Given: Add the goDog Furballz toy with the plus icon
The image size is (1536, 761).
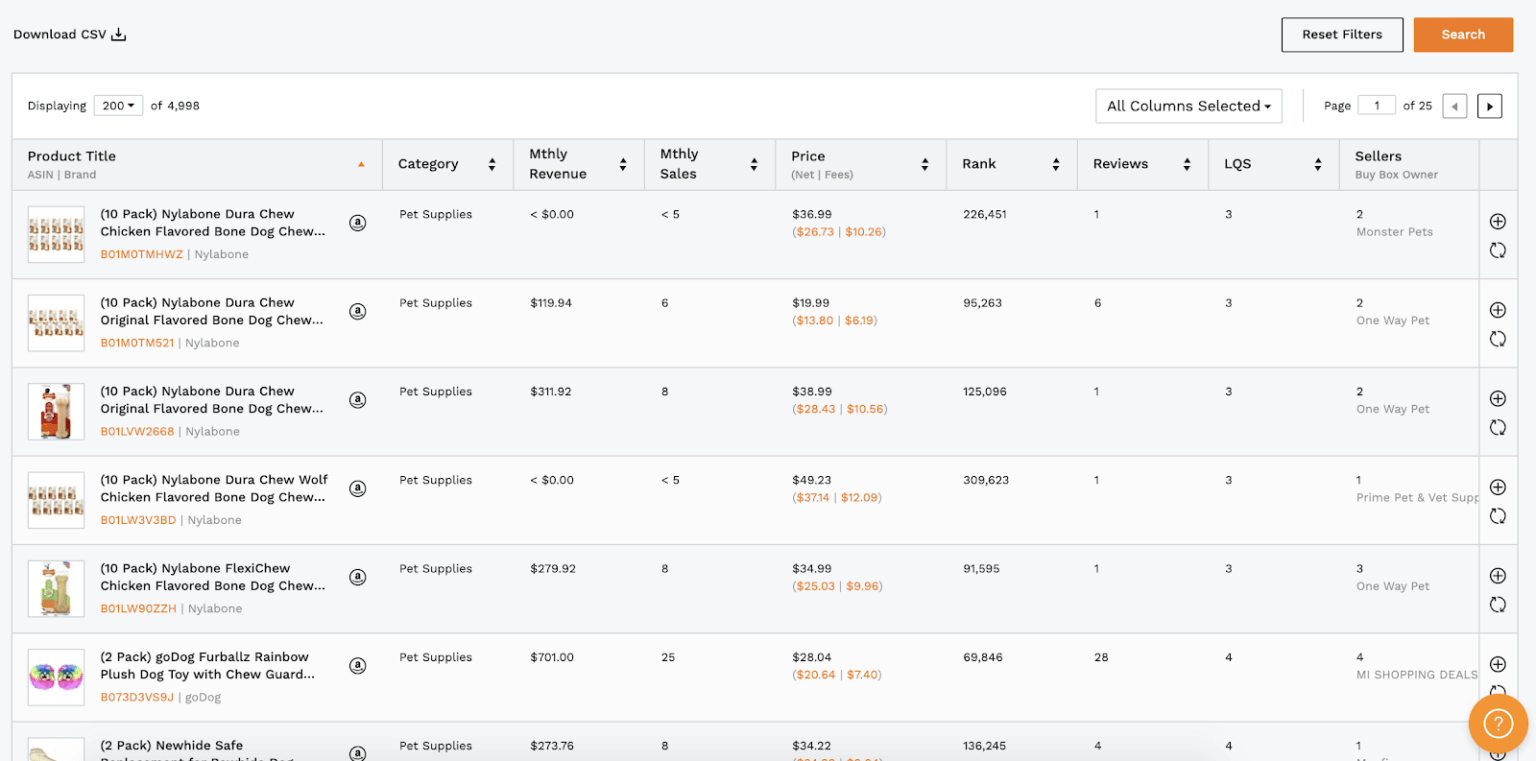Looking at the screenshot, I should [1497, 664].
